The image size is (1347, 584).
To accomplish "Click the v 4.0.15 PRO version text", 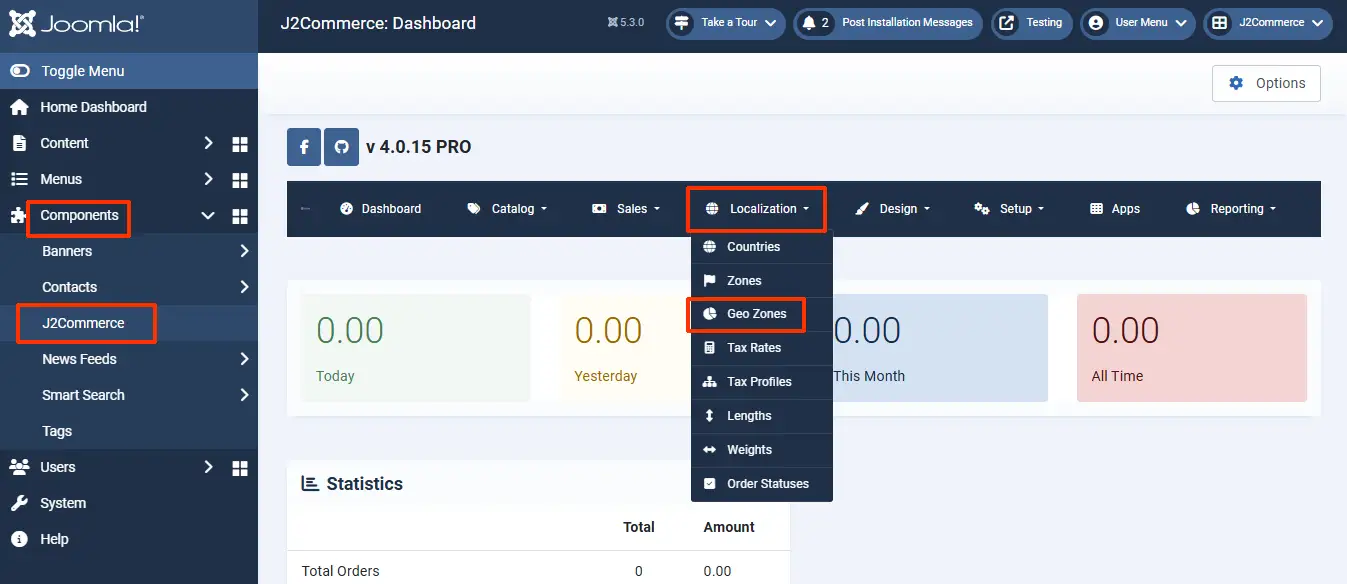I will coord(418,147).
